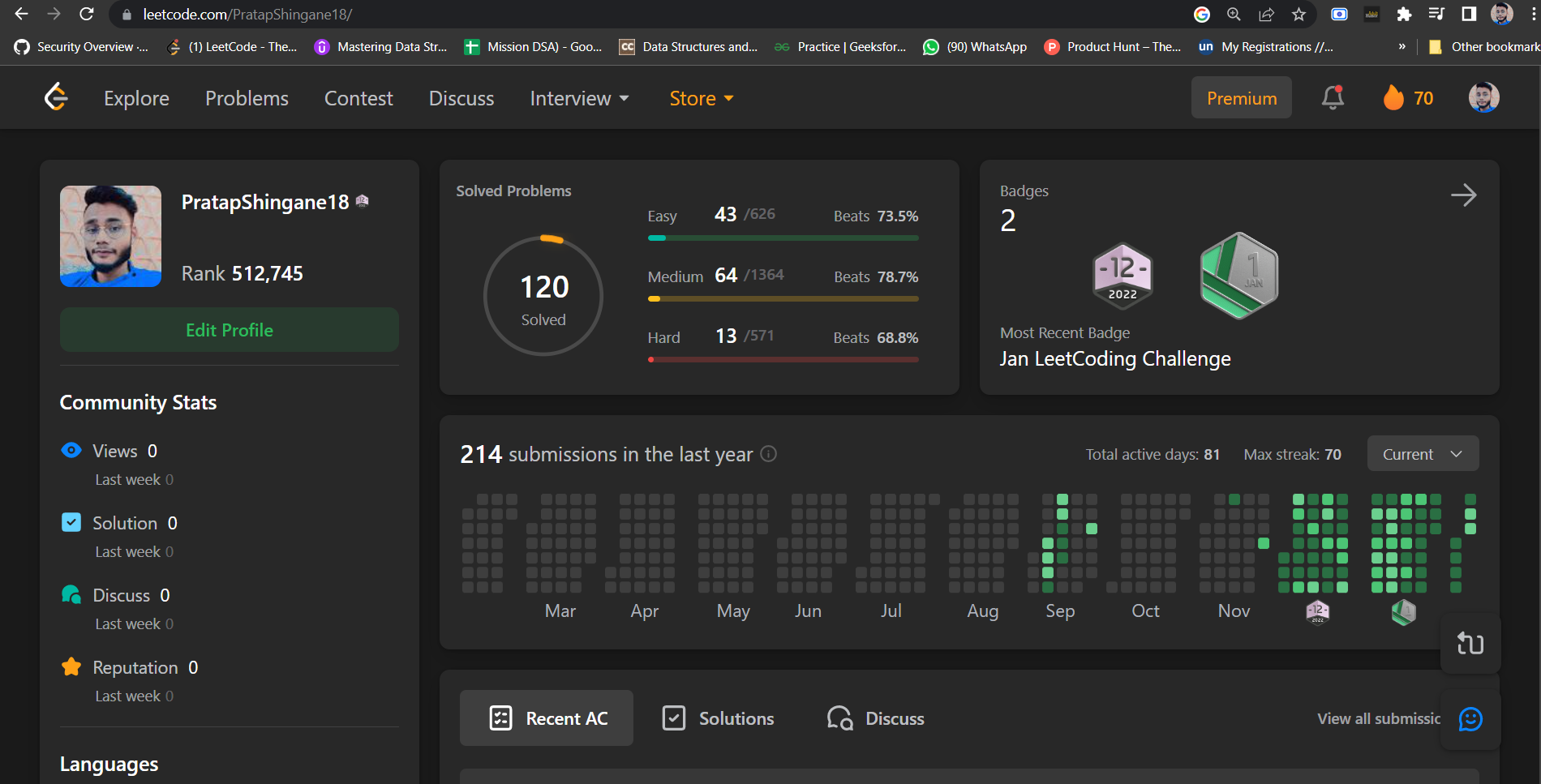Open the browser side panel icon
Image resolution: width=1541 pixels, height=784 pixels.
(x=1469, y=14)
